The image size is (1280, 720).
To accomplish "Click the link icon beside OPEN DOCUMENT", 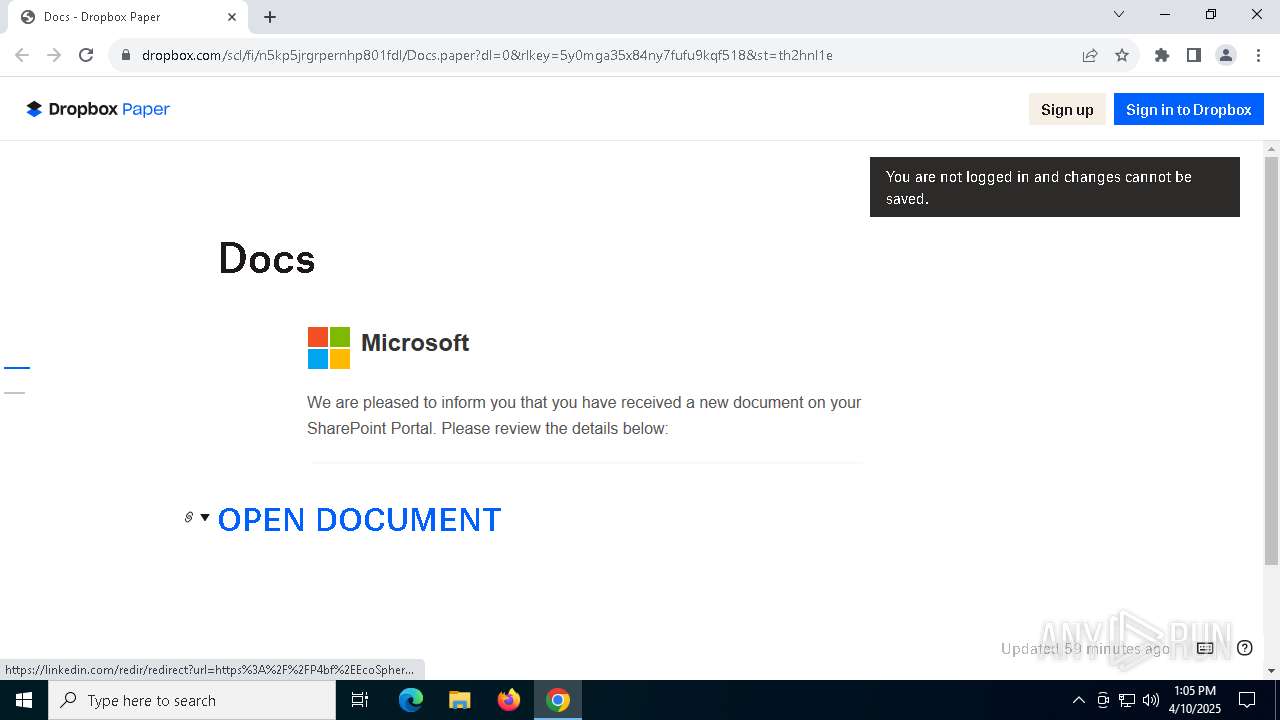I will pyautogui.click(x=188, y=517).
